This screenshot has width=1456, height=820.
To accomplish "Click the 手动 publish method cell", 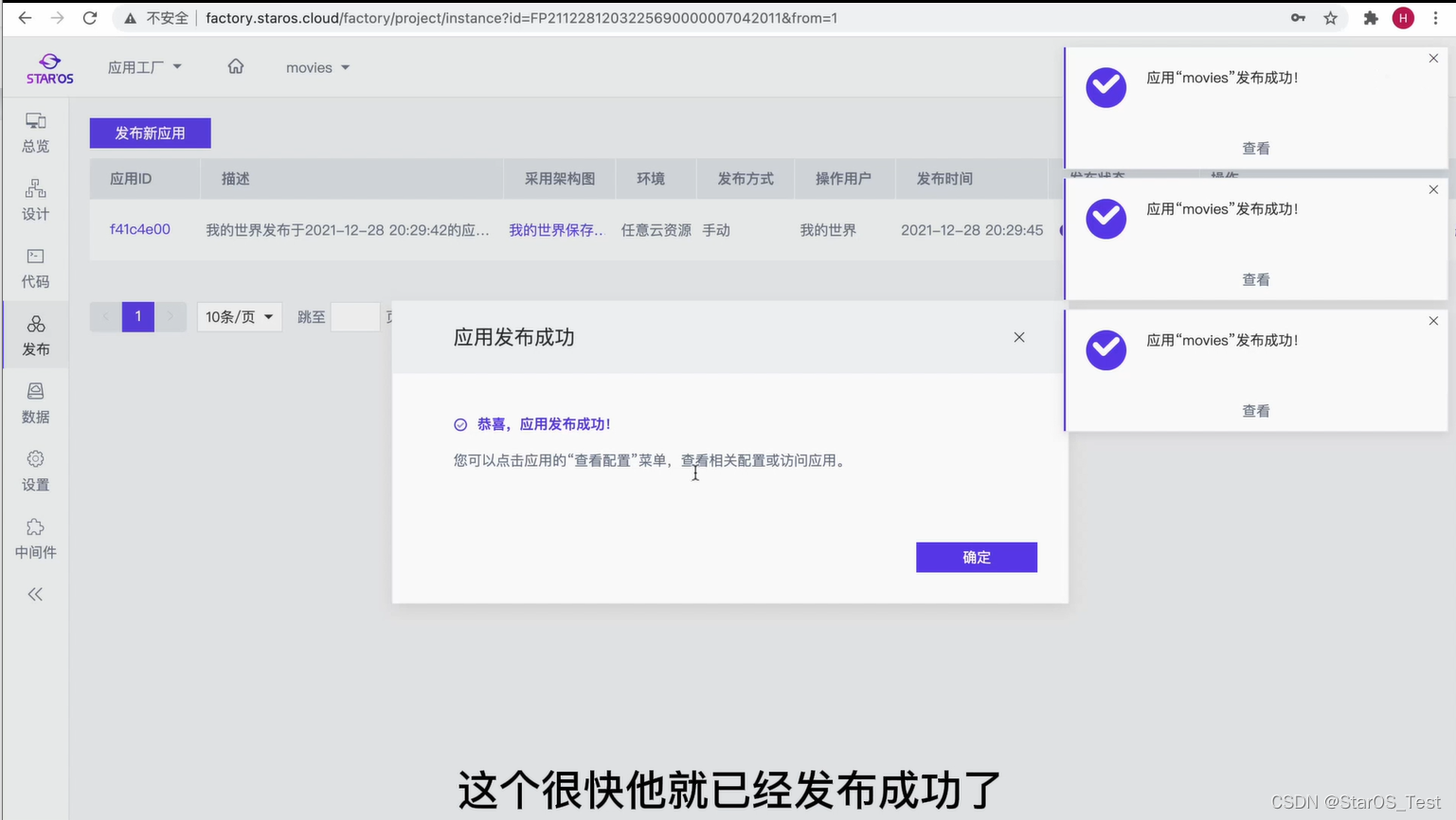I will [x=716, y=230].
